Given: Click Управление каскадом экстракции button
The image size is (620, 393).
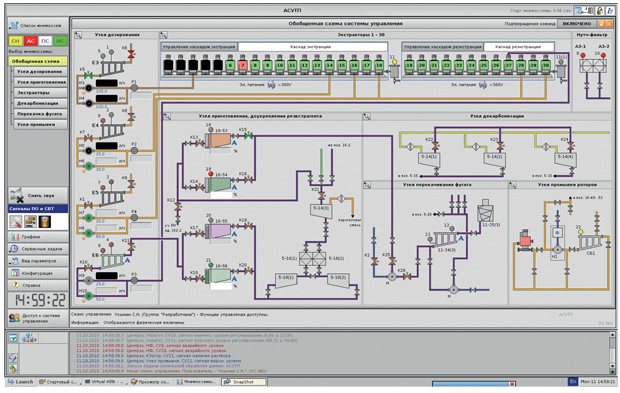Looking at the screenshot, I should (x=198, y=47).
